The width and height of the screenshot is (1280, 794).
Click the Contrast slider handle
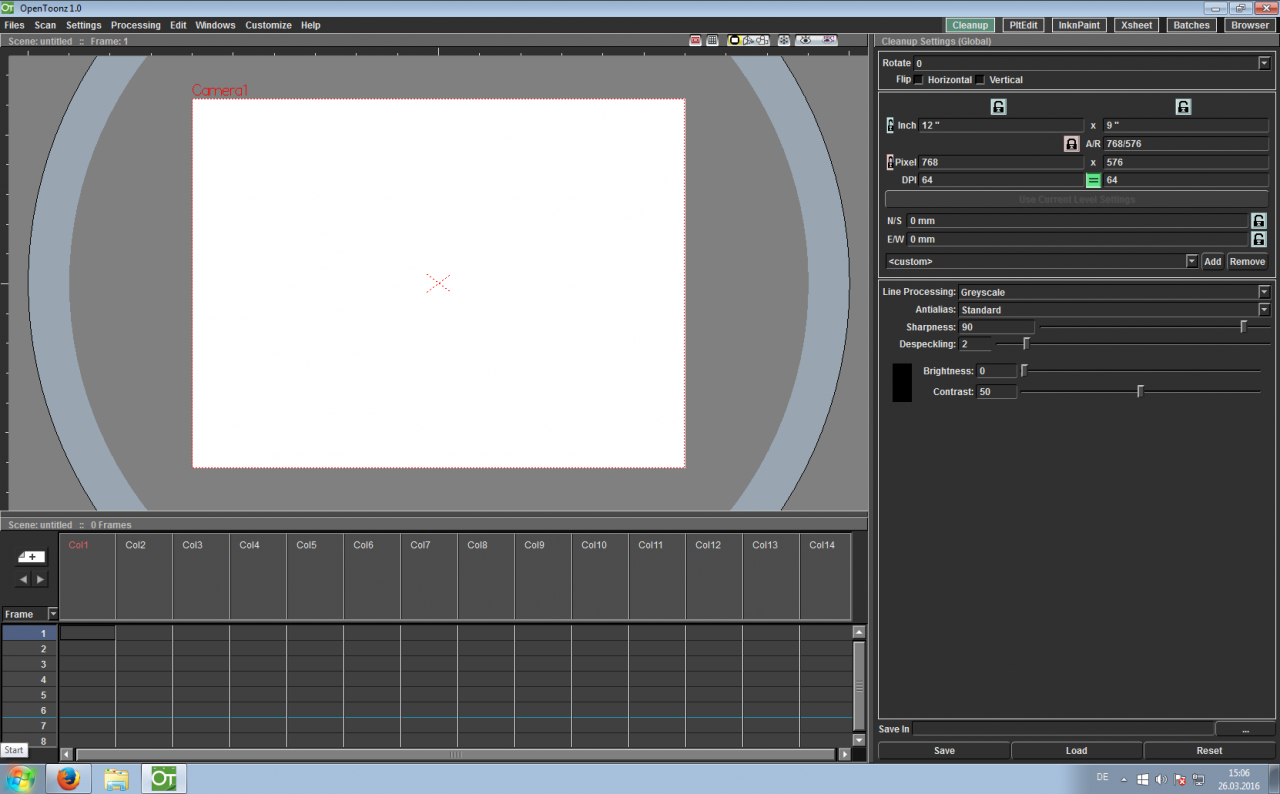point(1140,392)
